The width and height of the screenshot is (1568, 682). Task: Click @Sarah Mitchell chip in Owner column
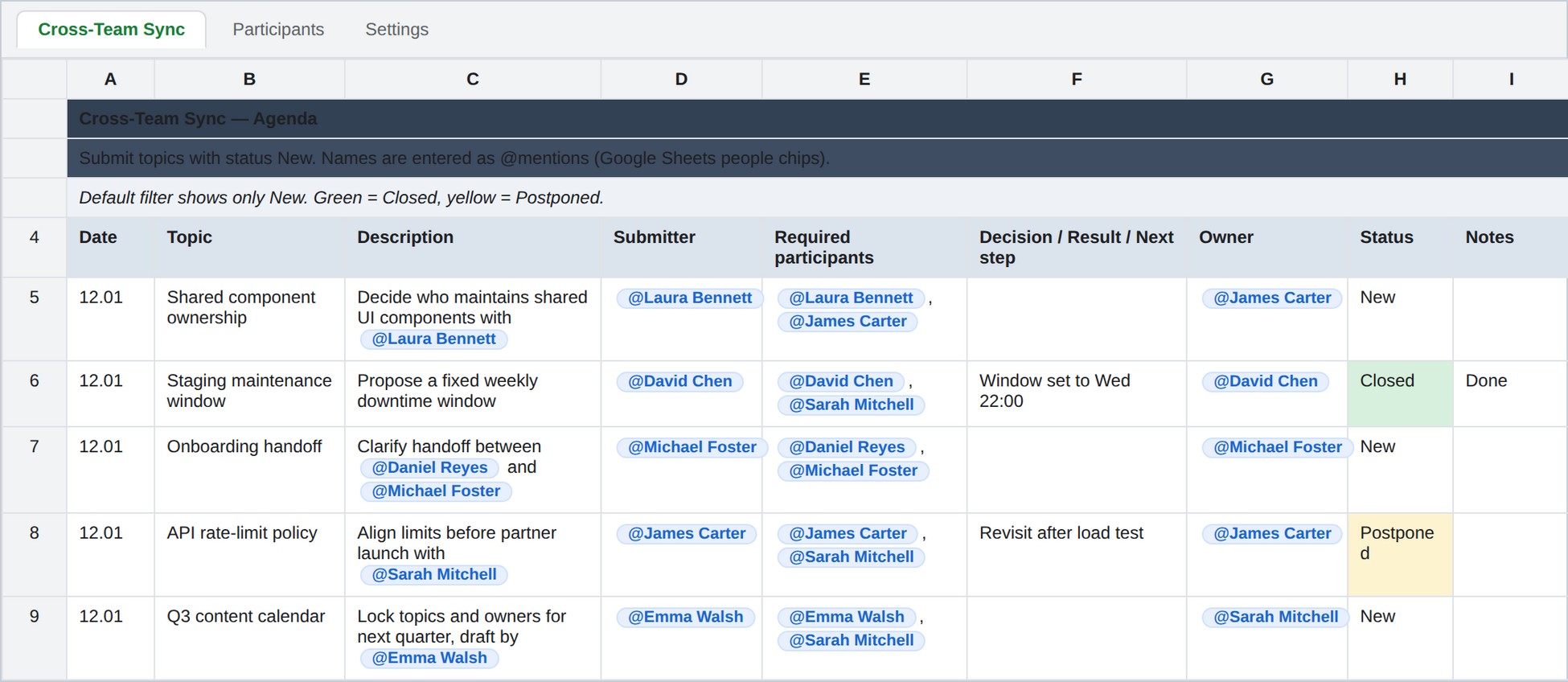pos(1275,617)
